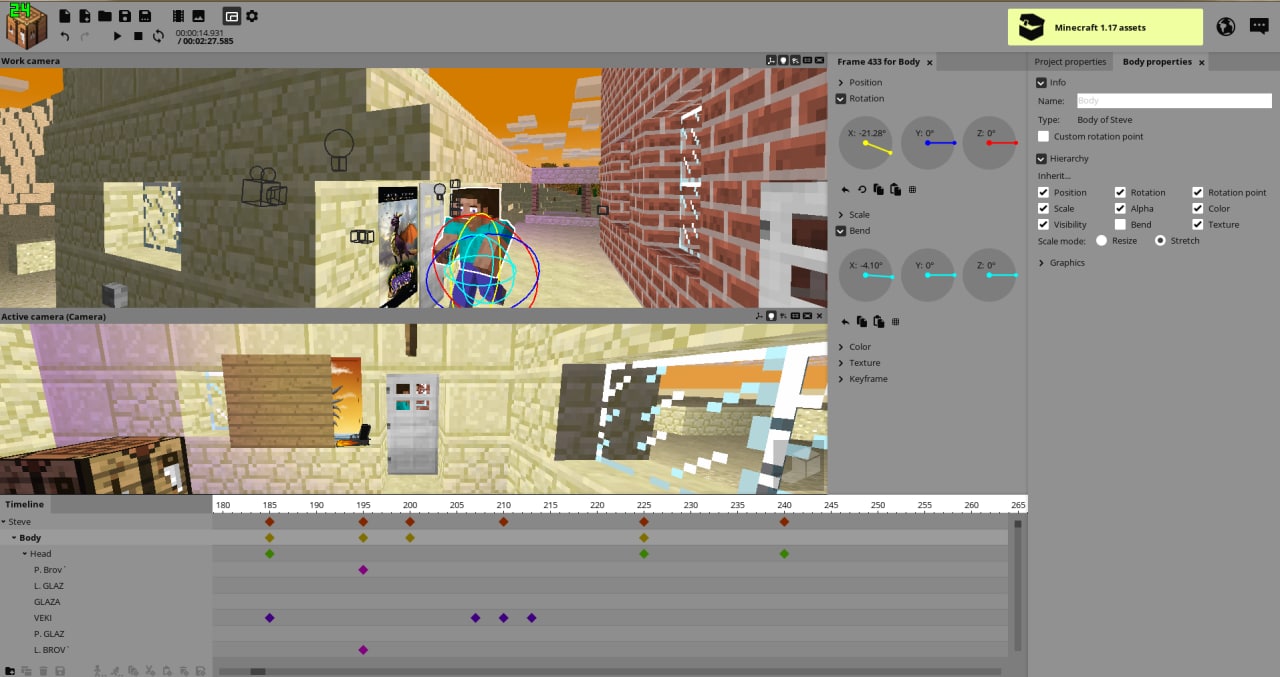Click the Name input field
The image size is (1280, 677).
click(1174, 100)
